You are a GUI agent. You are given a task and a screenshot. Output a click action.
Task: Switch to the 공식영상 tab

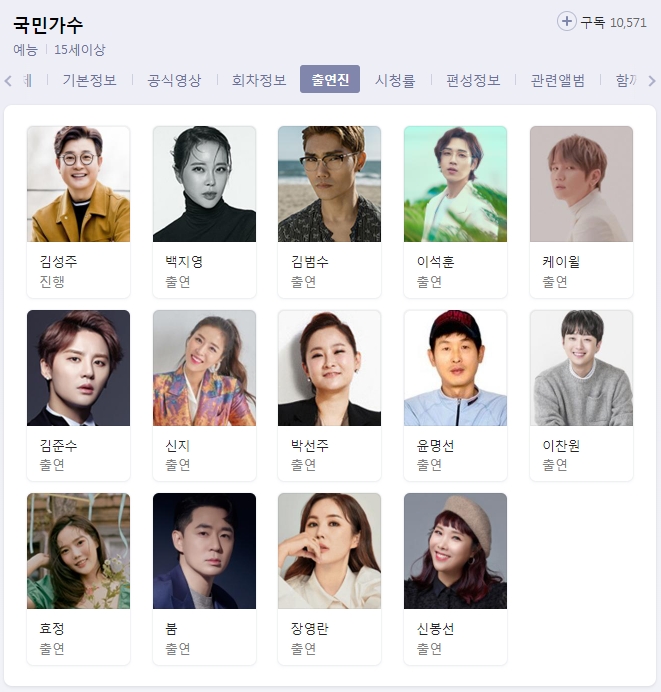click(x=174, y=80)
